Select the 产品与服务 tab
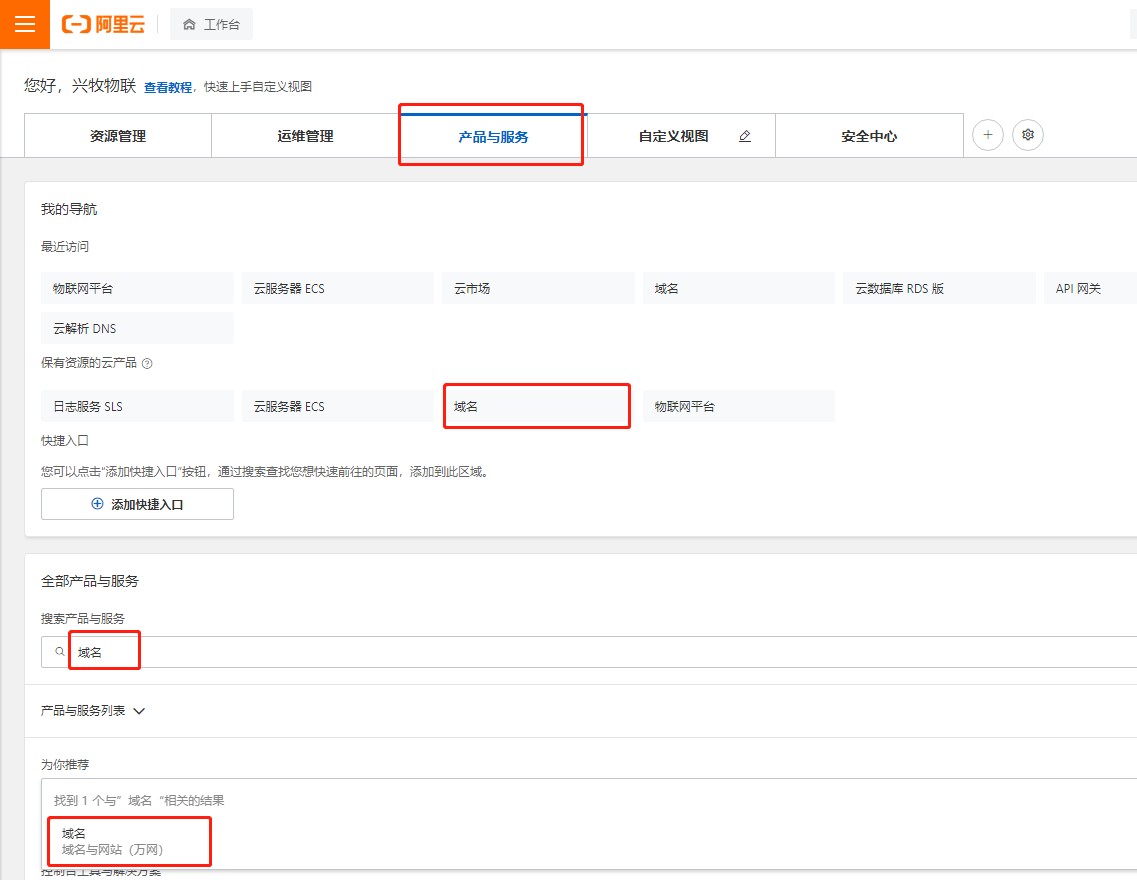1137x880 pixels. [x=493, y=136]
